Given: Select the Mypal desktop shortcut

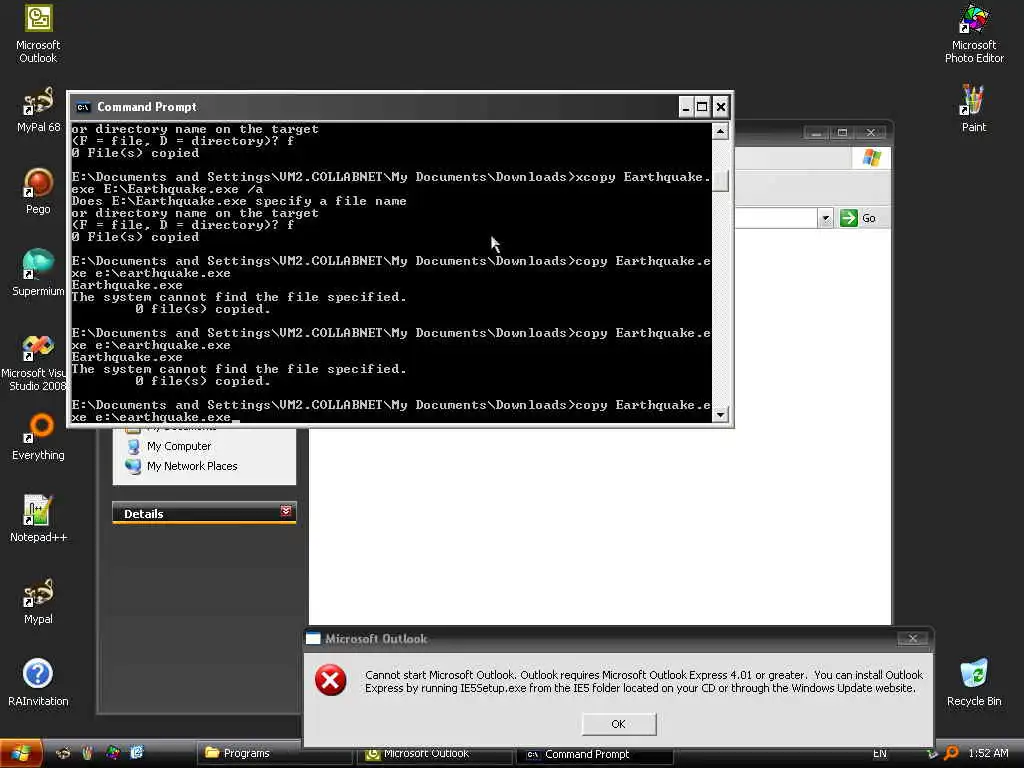Looking at the screenshot, I should (x=38, y=600).
